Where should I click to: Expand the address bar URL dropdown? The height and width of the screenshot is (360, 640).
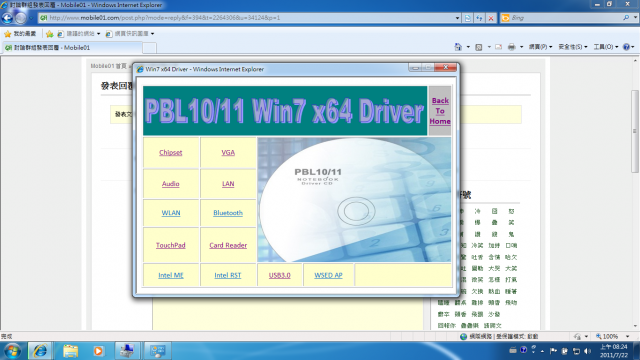tap(457, 18)
